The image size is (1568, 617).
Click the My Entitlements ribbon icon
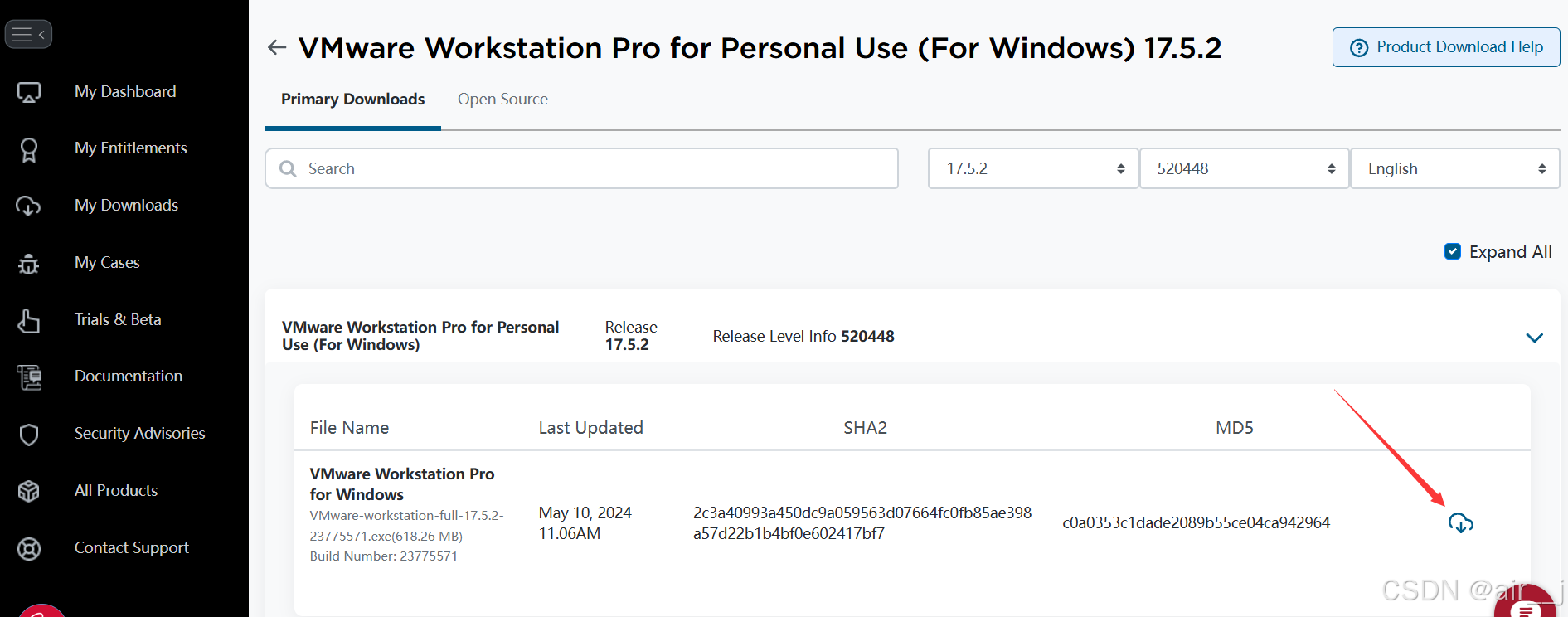tap(29, 149)
